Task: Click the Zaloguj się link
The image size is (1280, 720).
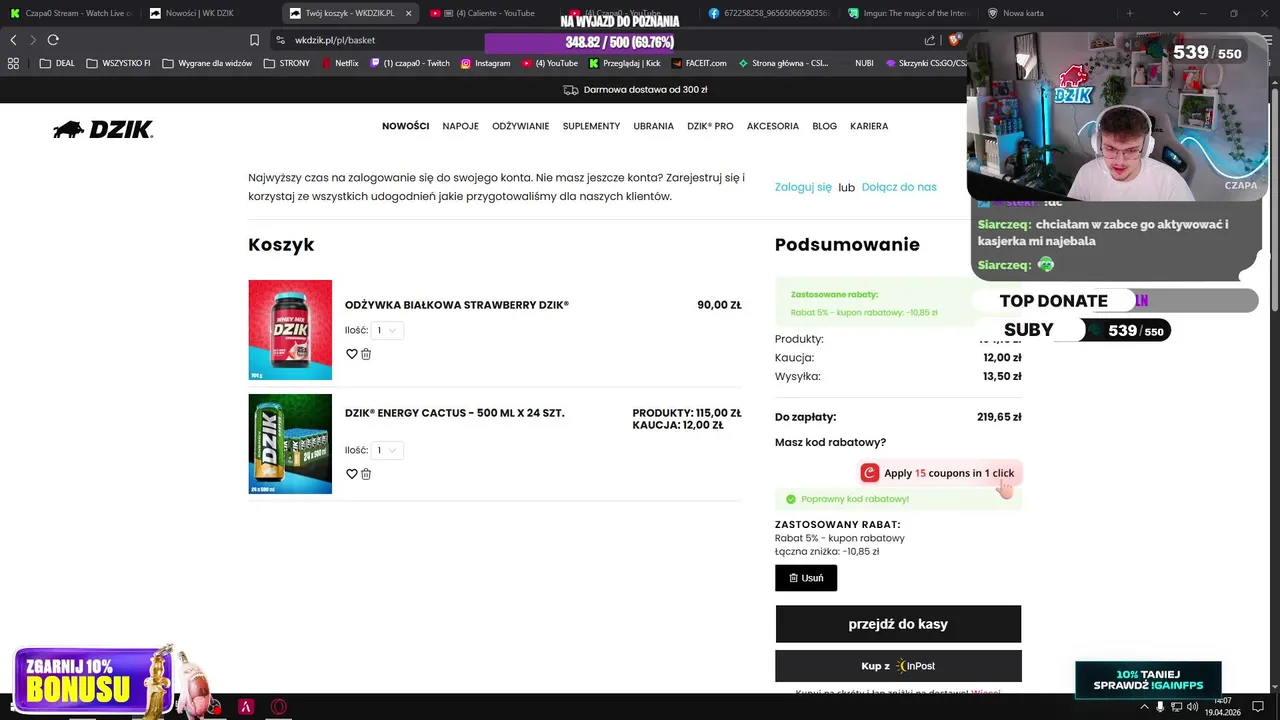Action: [x=803, y=187]
